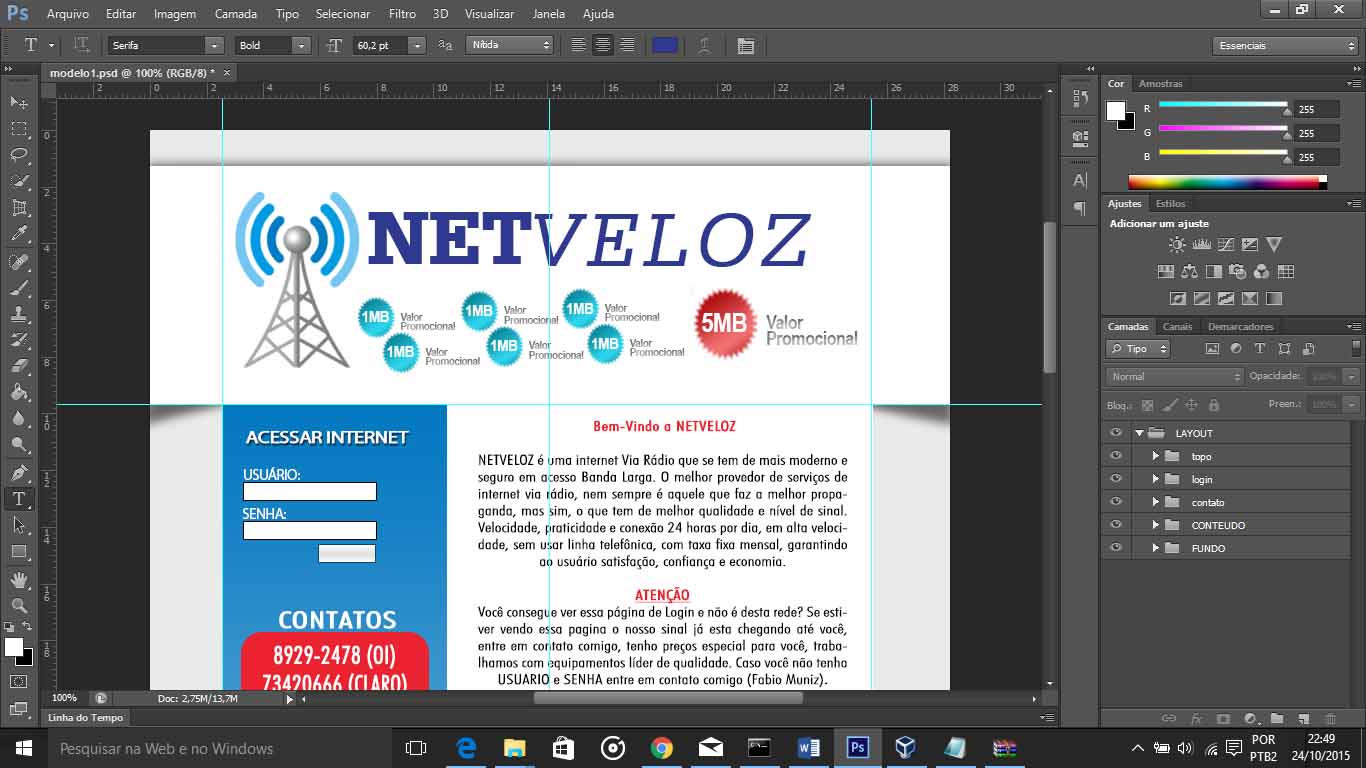Select the Horizontal Type tool

19,498
